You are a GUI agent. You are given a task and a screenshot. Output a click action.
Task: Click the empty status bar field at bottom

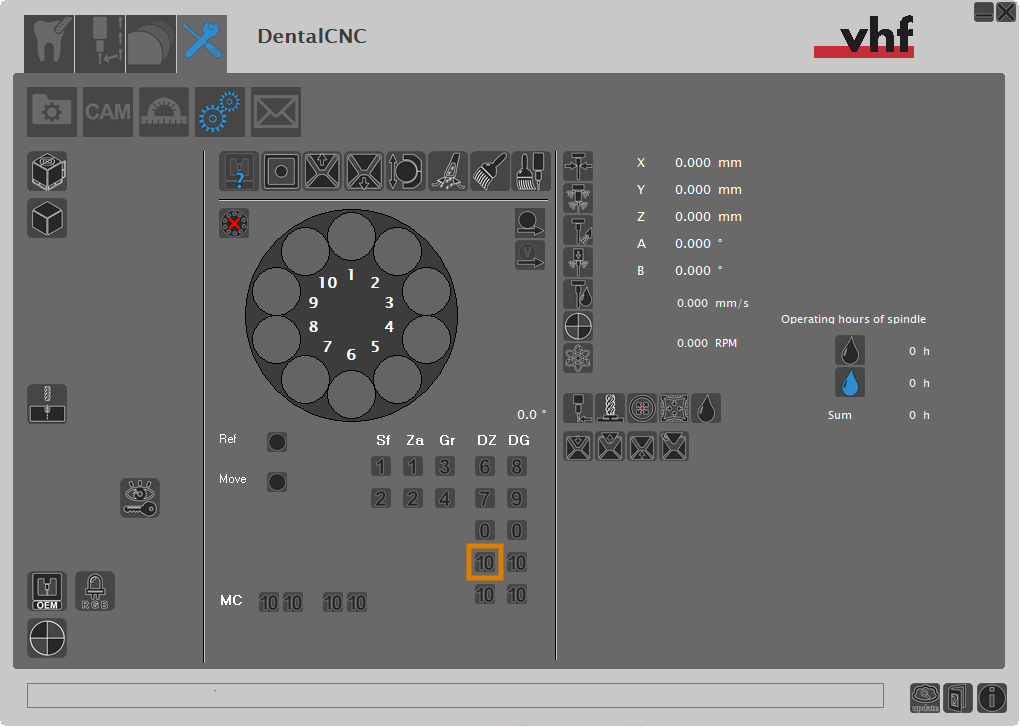[x=455, y=695]
